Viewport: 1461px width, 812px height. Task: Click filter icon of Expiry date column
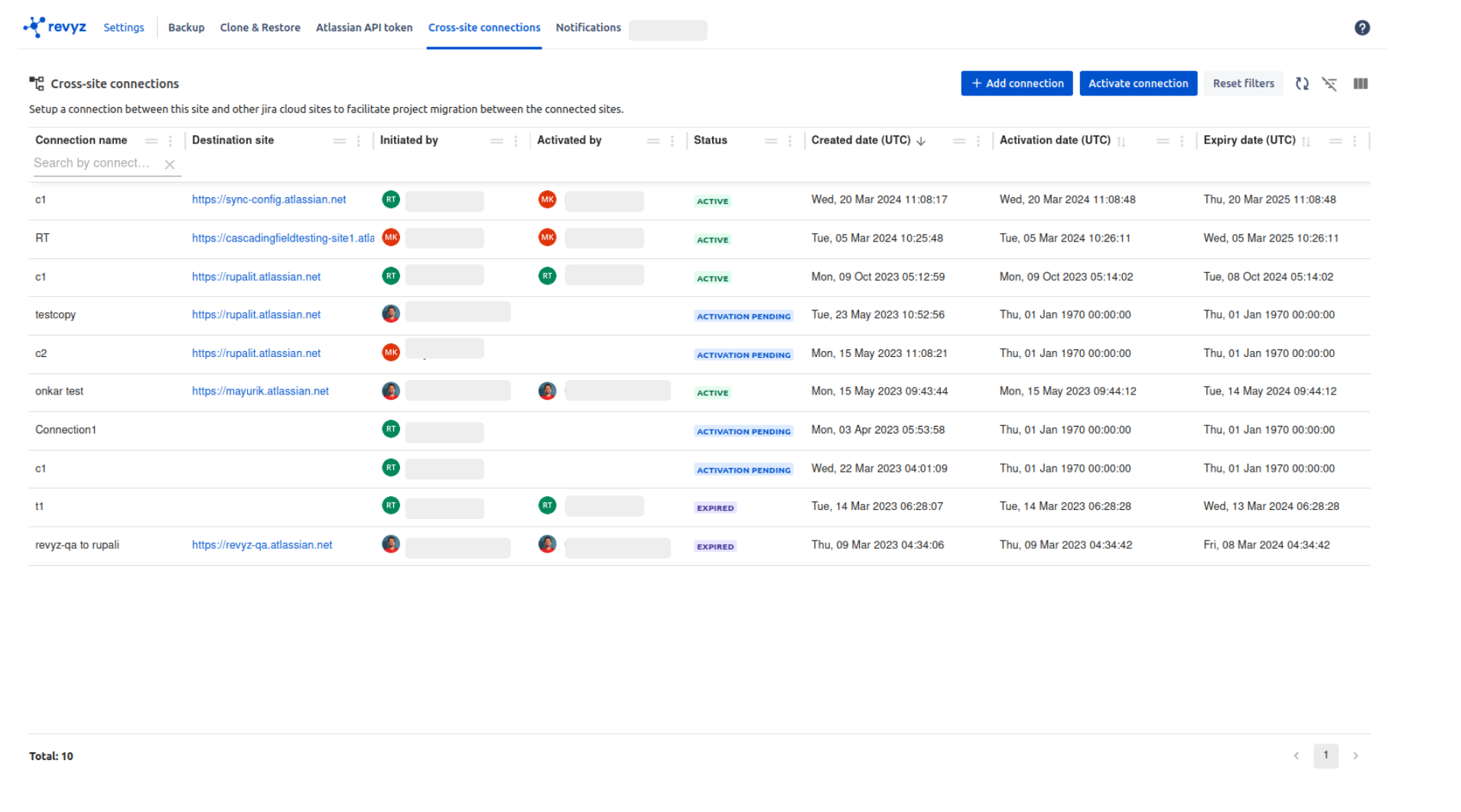(1336, 141)
